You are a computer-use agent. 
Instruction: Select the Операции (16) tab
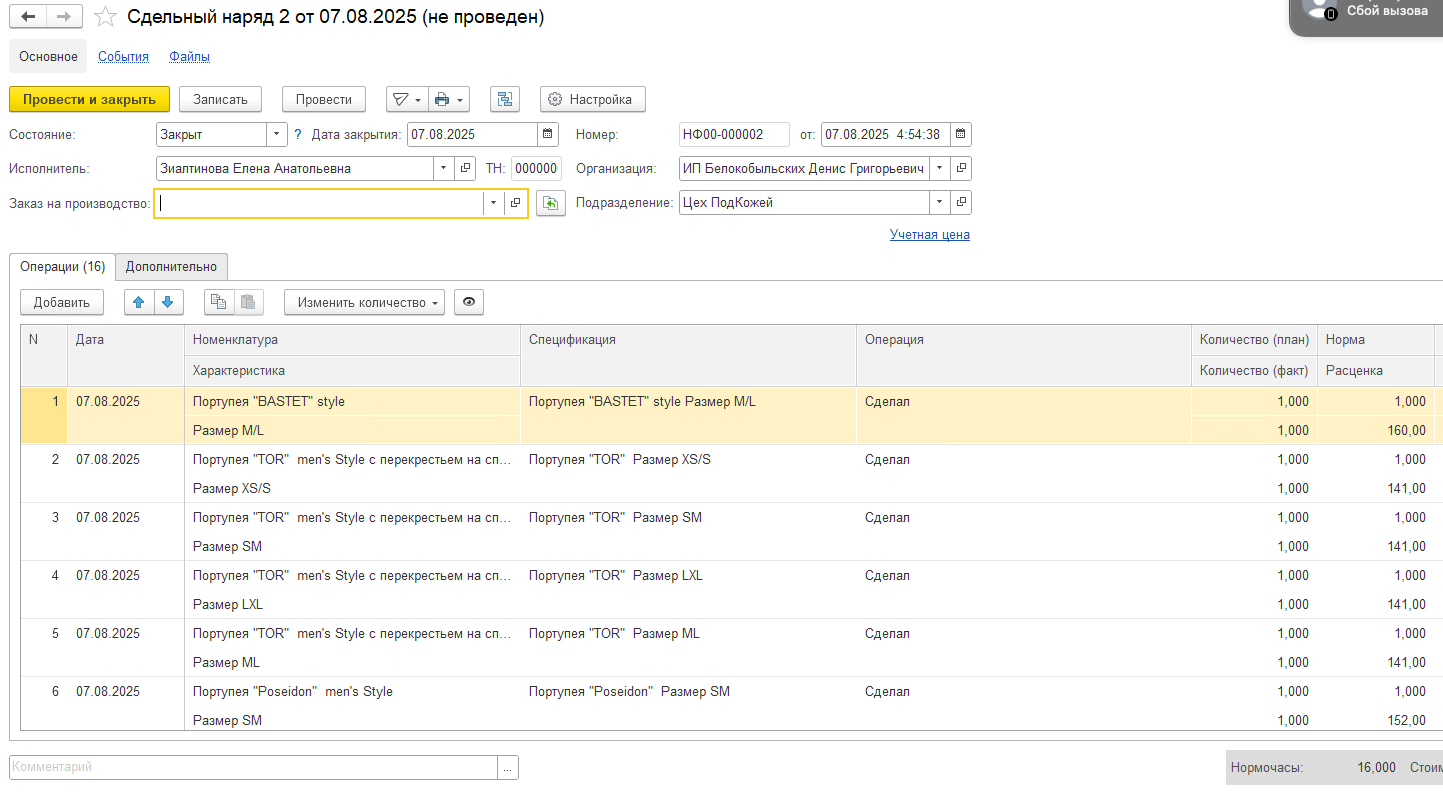[x=63, y=267]
